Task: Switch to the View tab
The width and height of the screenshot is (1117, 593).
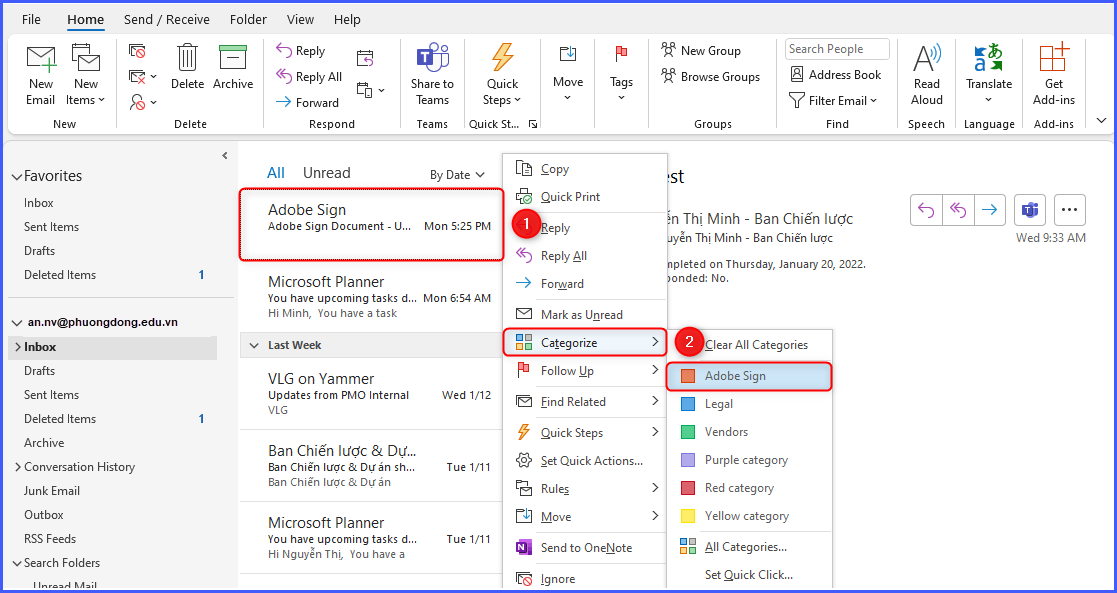Action: tap(301, 19)
